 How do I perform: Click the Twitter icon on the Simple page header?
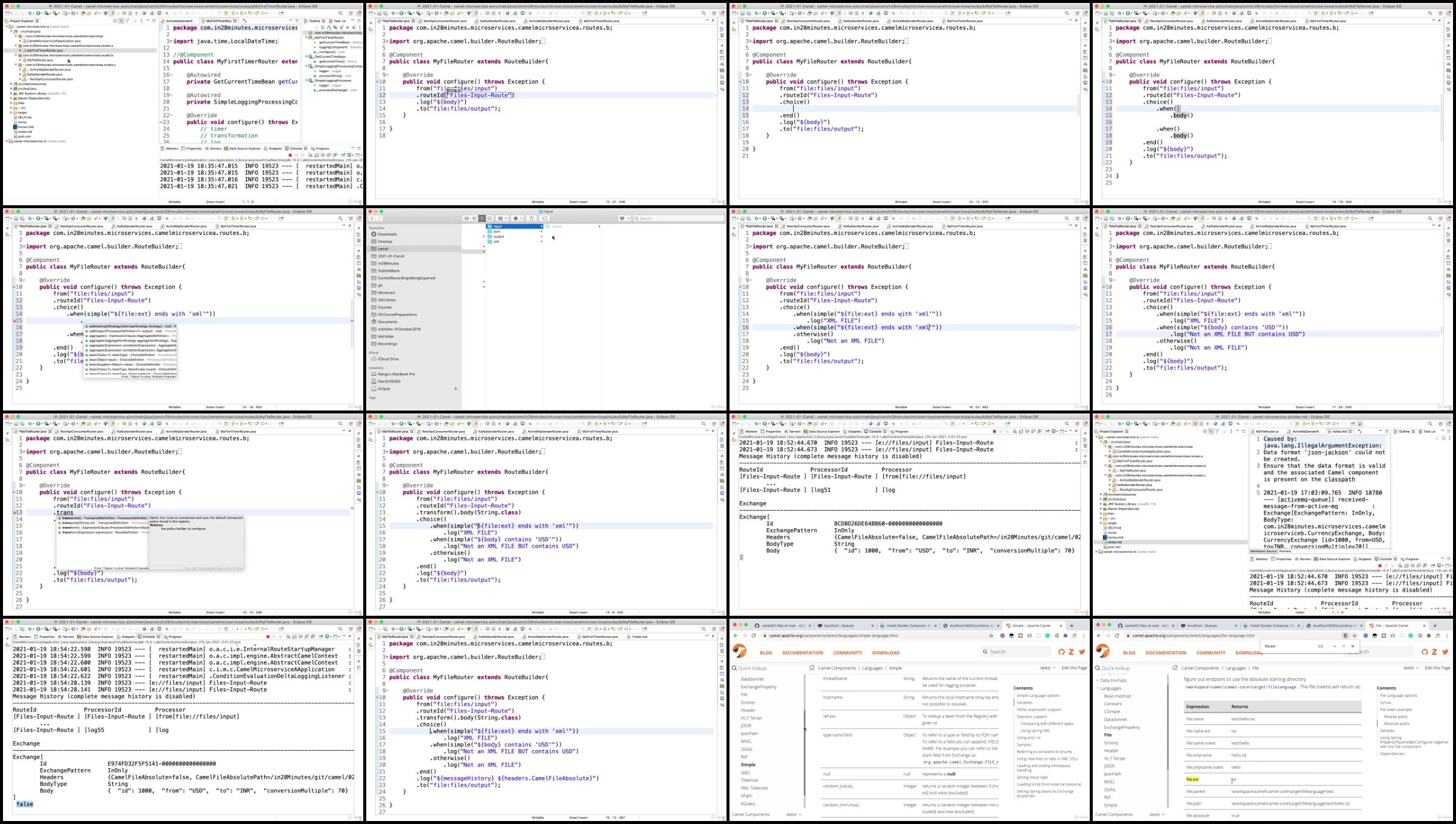(x=1082, y=652)
